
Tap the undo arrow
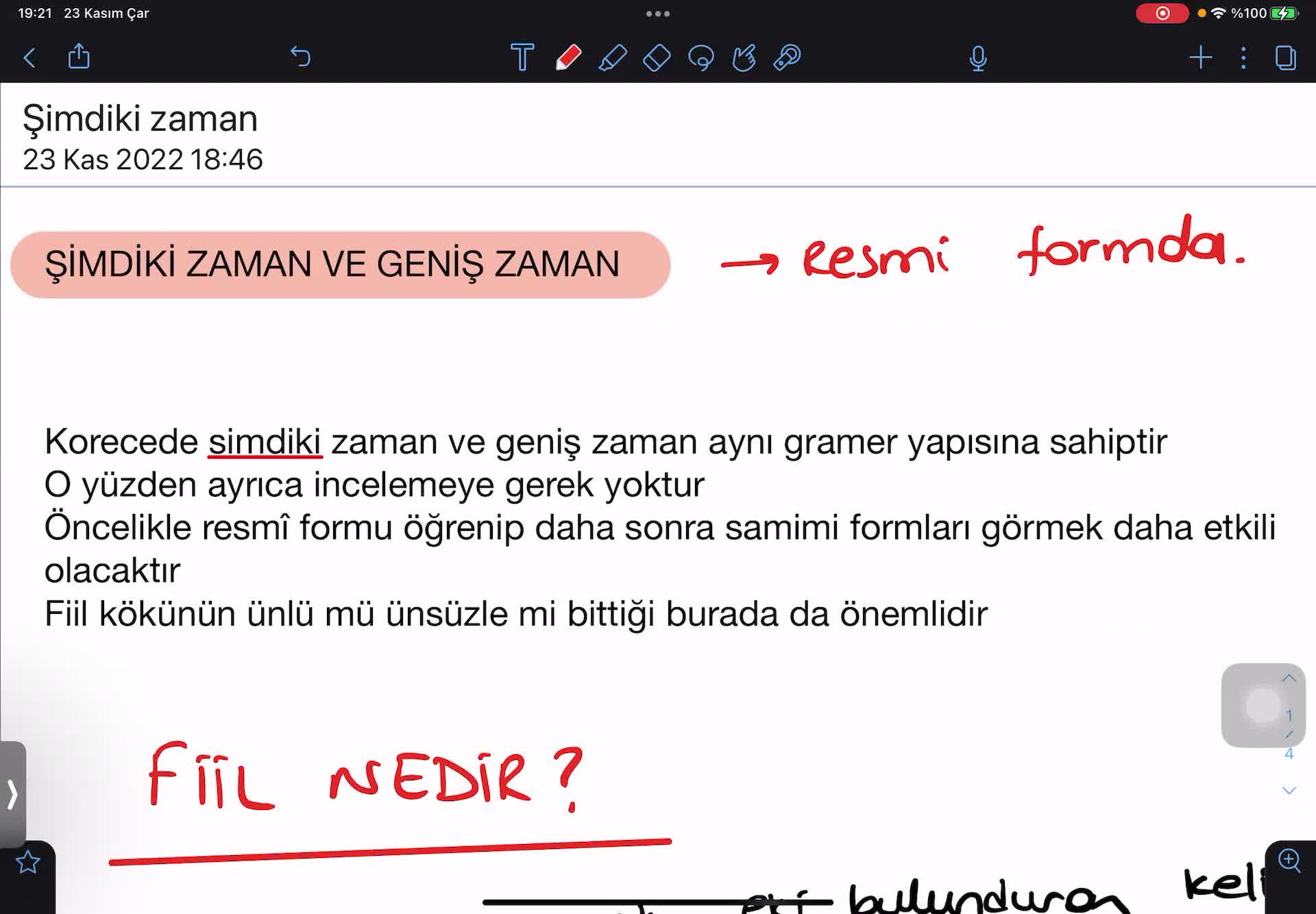click(300, 56)
